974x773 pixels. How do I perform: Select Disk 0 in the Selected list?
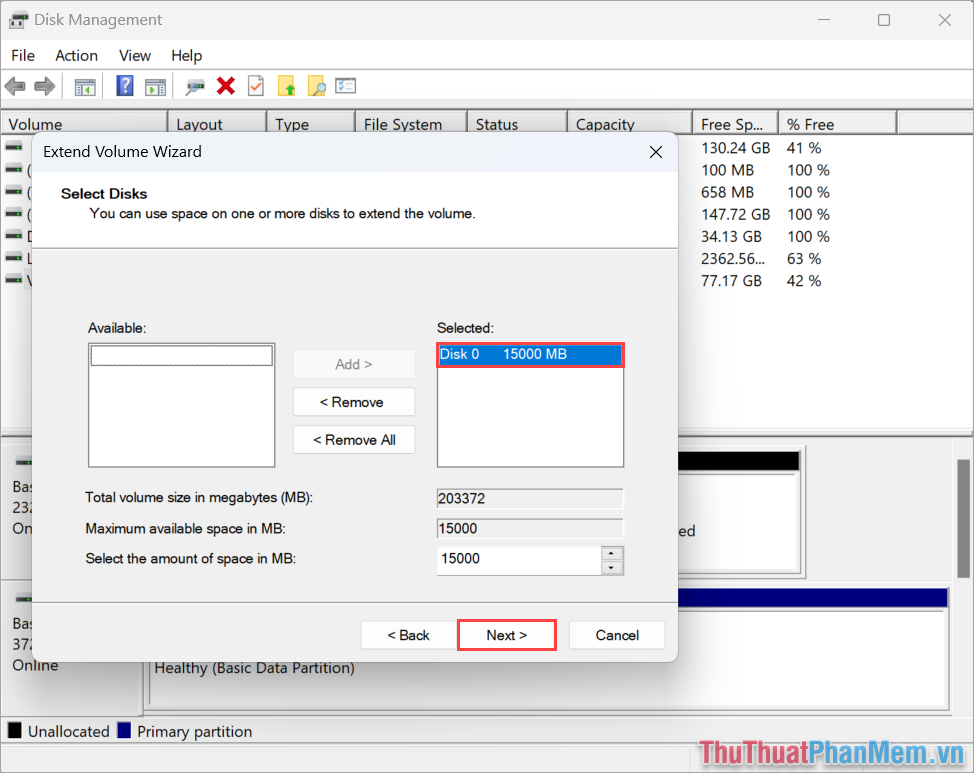pos(530,354)
